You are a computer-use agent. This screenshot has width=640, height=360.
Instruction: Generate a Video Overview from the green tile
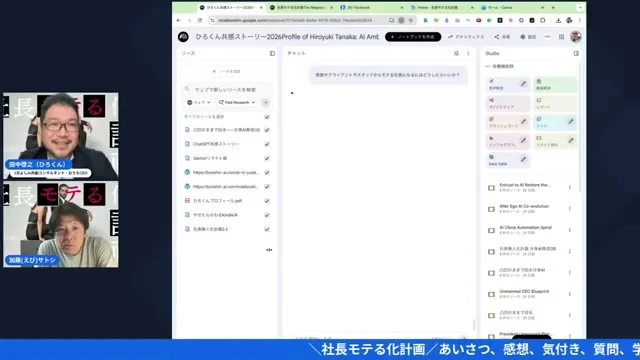click(x=555, y=84)
